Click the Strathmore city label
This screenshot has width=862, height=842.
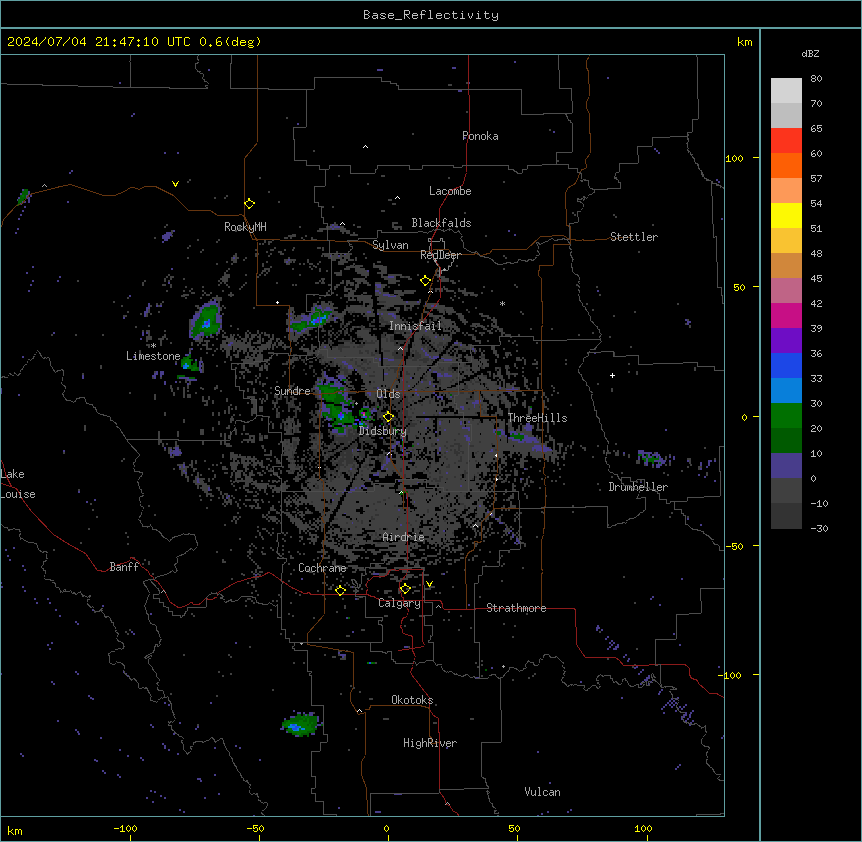[x=516, y=608]
